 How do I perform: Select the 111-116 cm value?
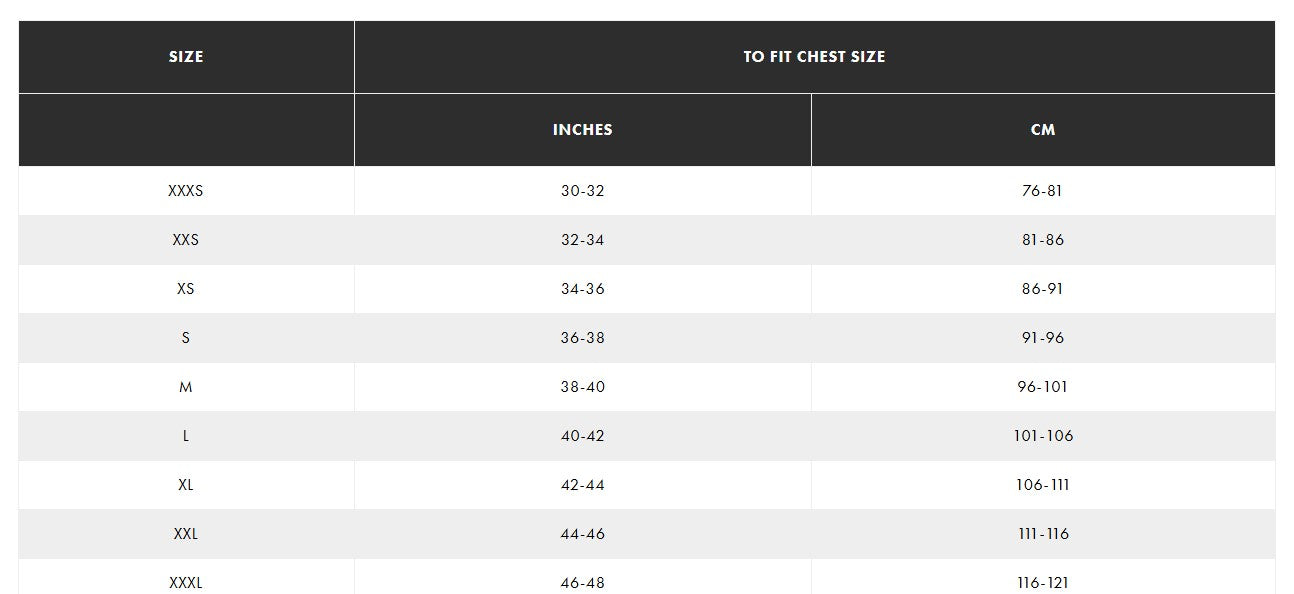point(1043,534)
